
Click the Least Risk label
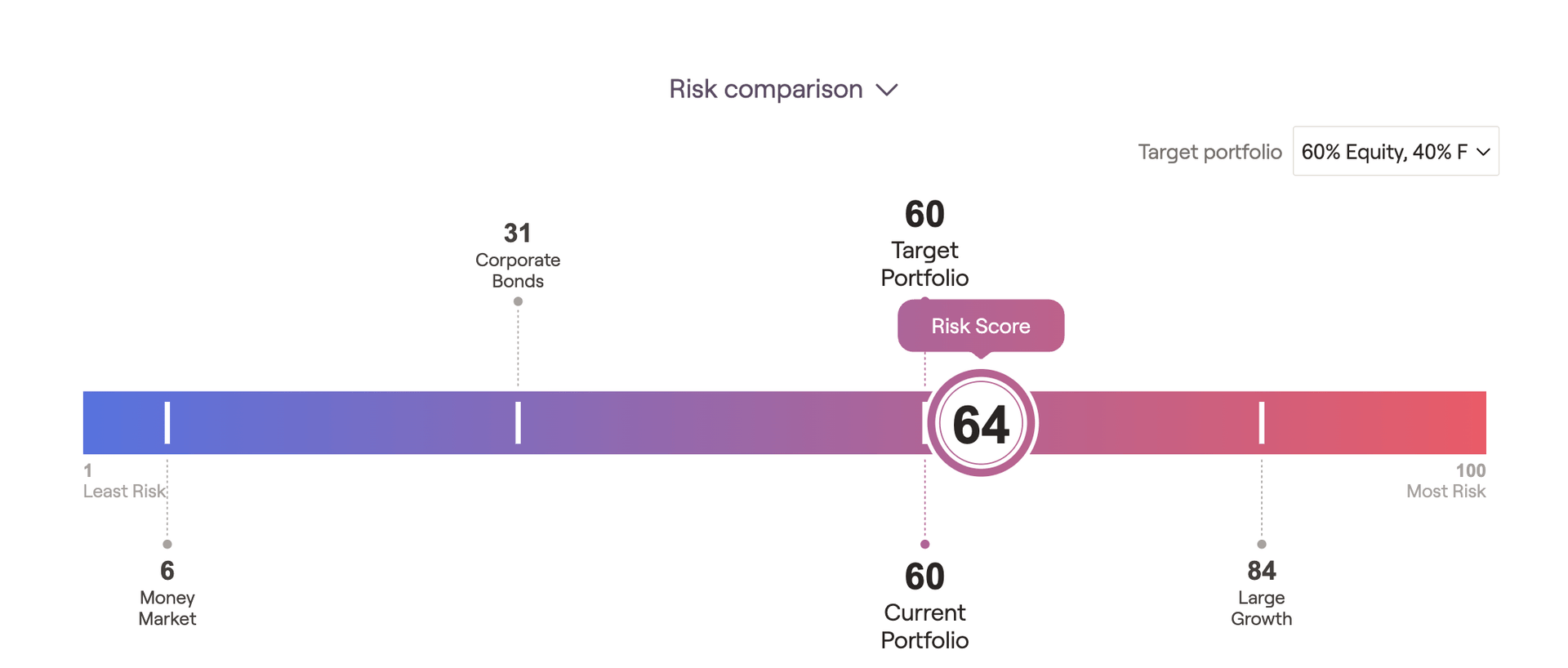[124, 492]
